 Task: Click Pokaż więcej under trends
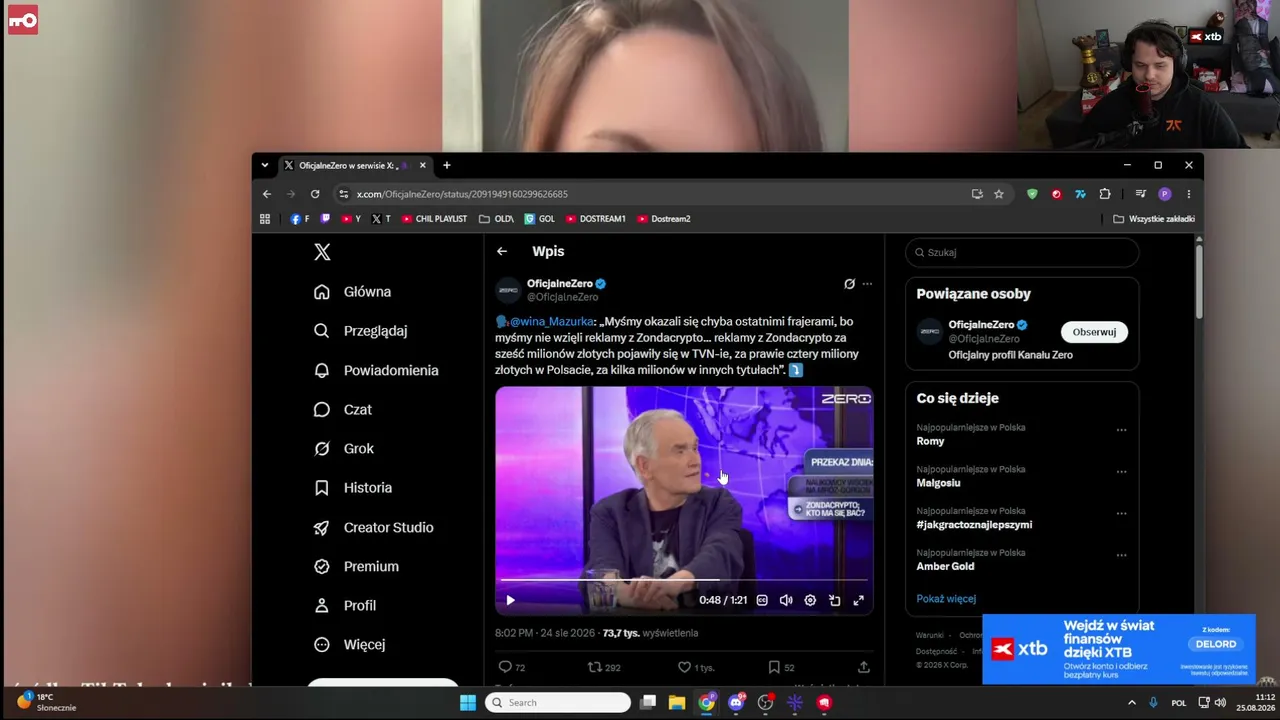[946, 599]
